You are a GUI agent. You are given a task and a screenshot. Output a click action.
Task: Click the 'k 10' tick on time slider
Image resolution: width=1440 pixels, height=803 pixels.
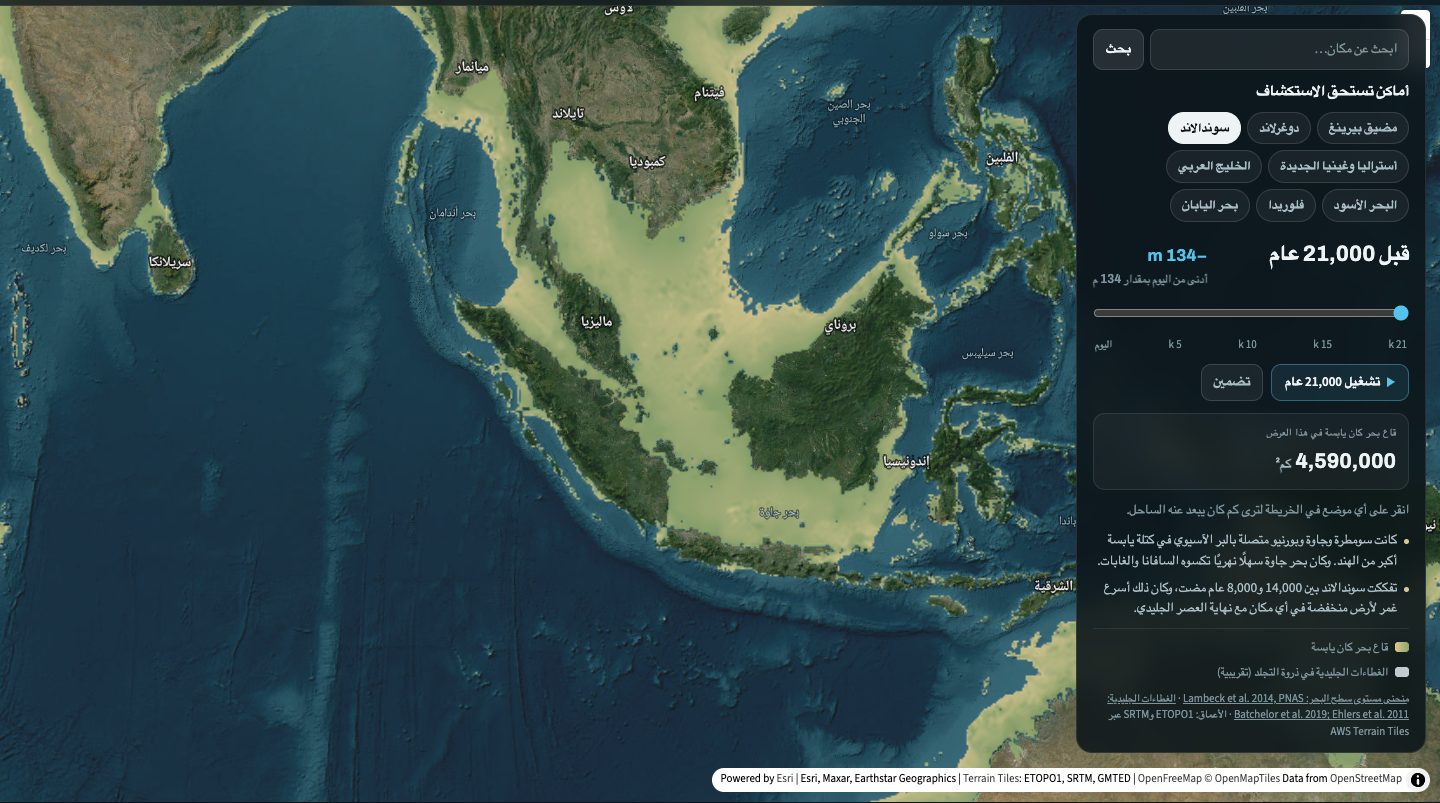tap(1247, 344)
